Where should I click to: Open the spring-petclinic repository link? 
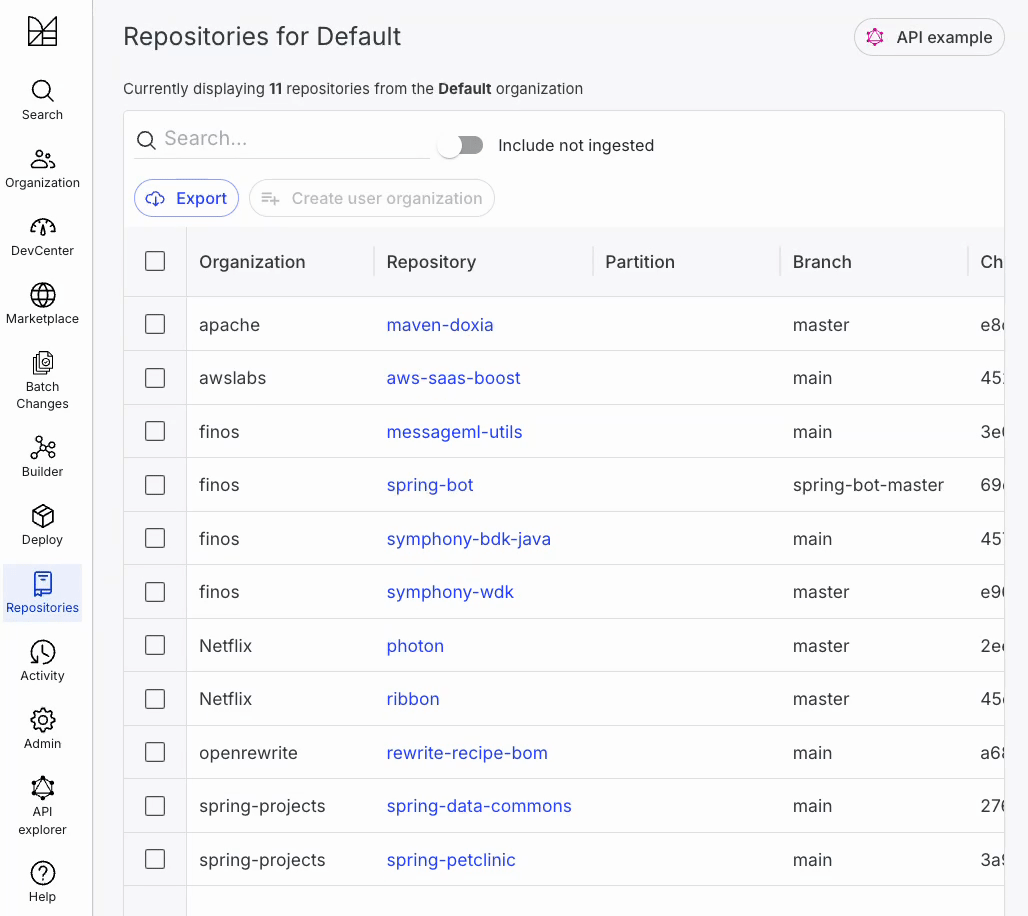451,860
